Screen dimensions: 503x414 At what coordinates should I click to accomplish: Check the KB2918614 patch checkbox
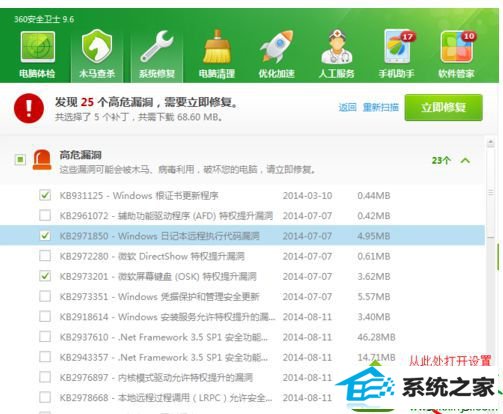pos(45,316)
